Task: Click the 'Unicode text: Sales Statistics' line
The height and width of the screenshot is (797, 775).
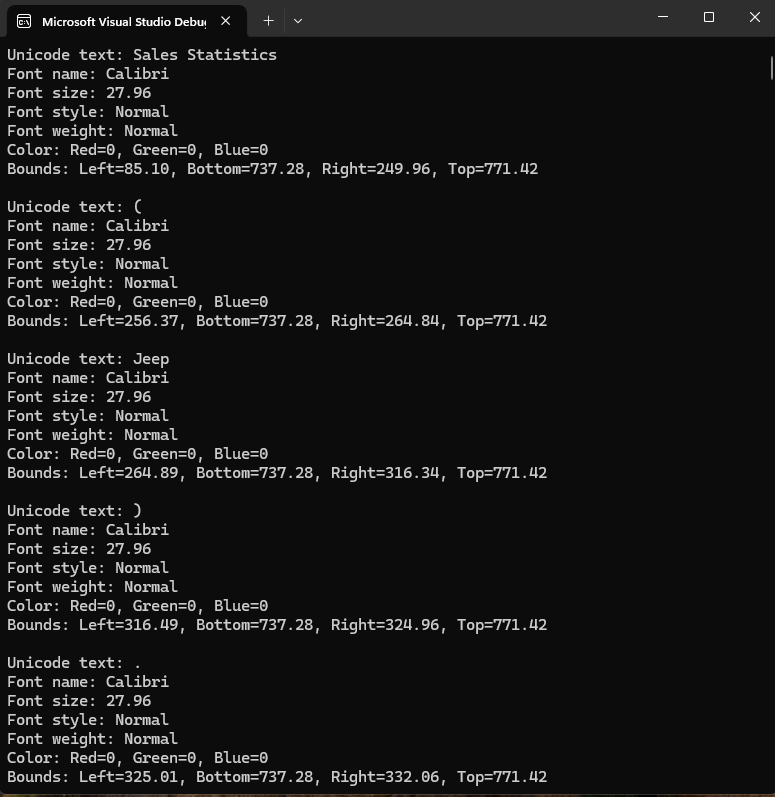Action: click(142, 55)
